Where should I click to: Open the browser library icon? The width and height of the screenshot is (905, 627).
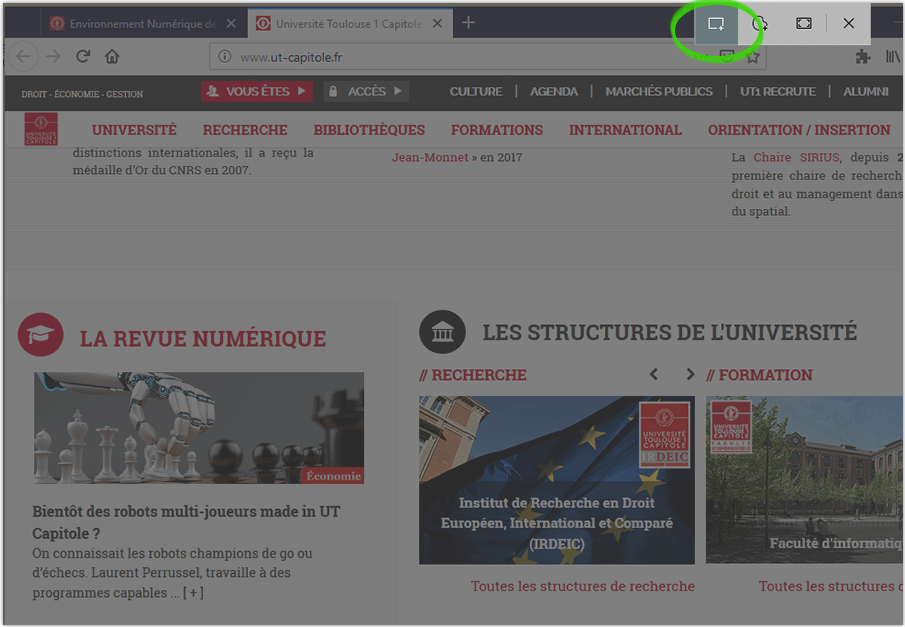pos(892,57)
